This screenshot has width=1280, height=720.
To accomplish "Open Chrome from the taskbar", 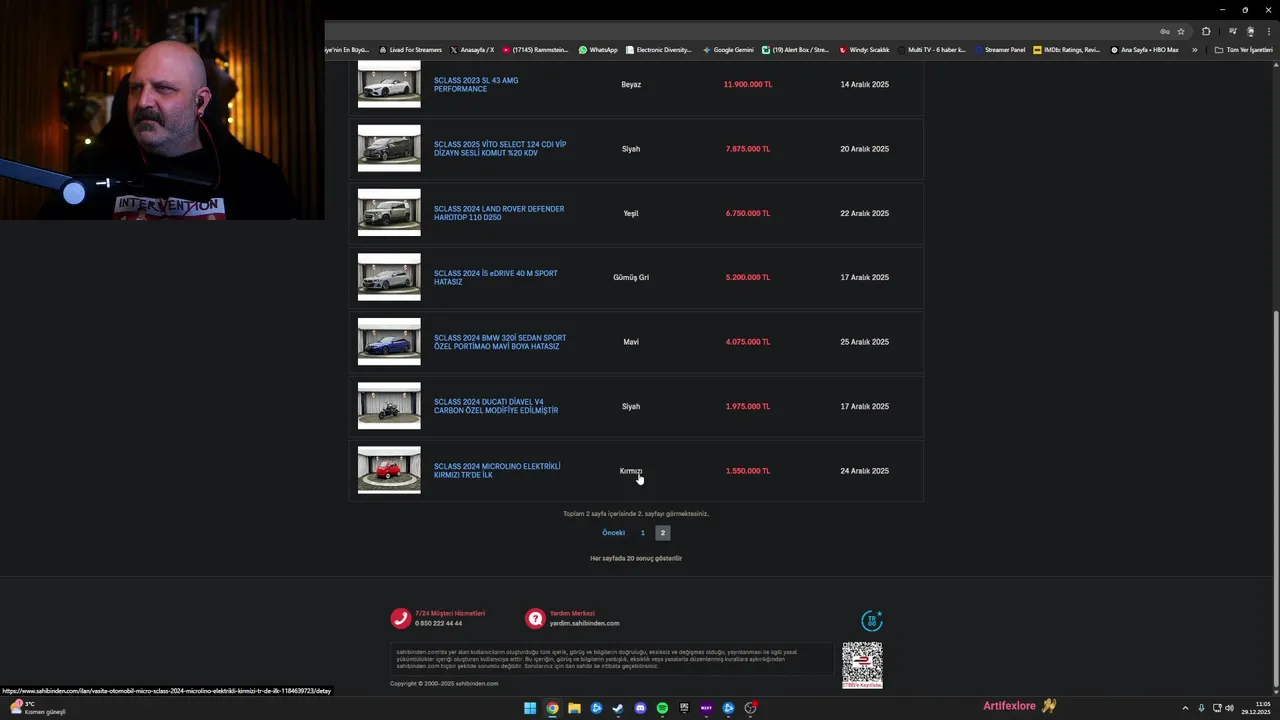I will coord(552,708).
